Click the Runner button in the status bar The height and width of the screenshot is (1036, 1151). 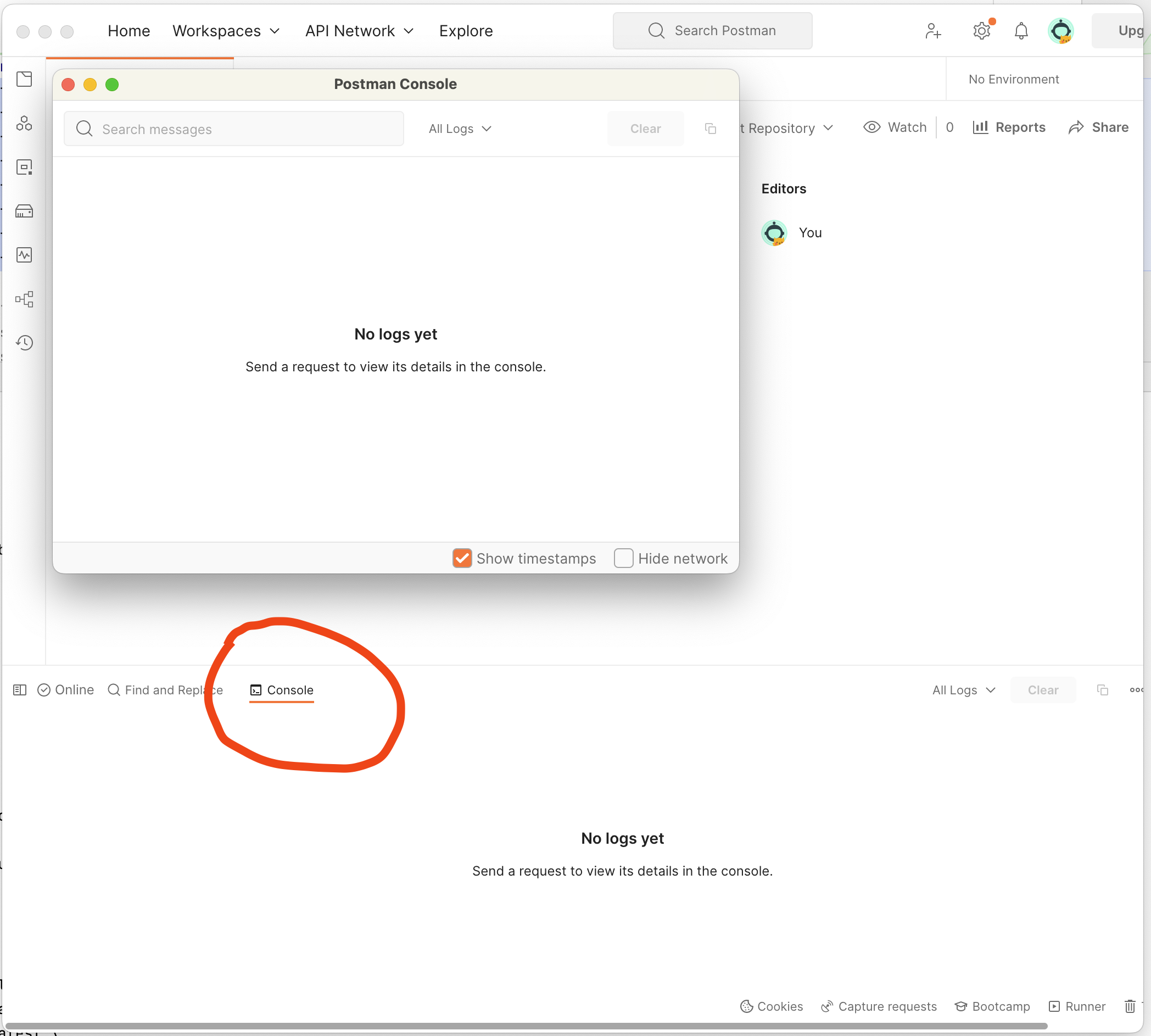(x=1076, y=1006)
